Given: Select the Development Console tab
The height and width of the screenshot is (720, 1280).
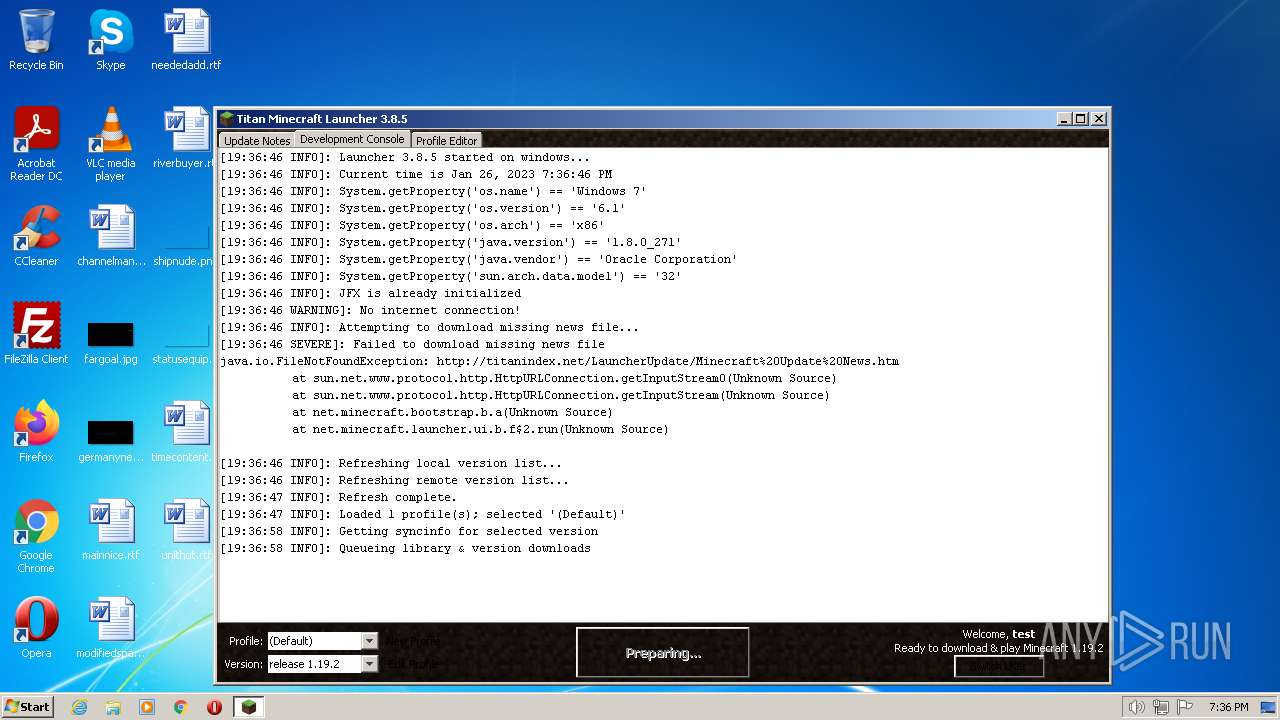Looking at the screenshot, I should pyautogui.click(x=352, y=139).
